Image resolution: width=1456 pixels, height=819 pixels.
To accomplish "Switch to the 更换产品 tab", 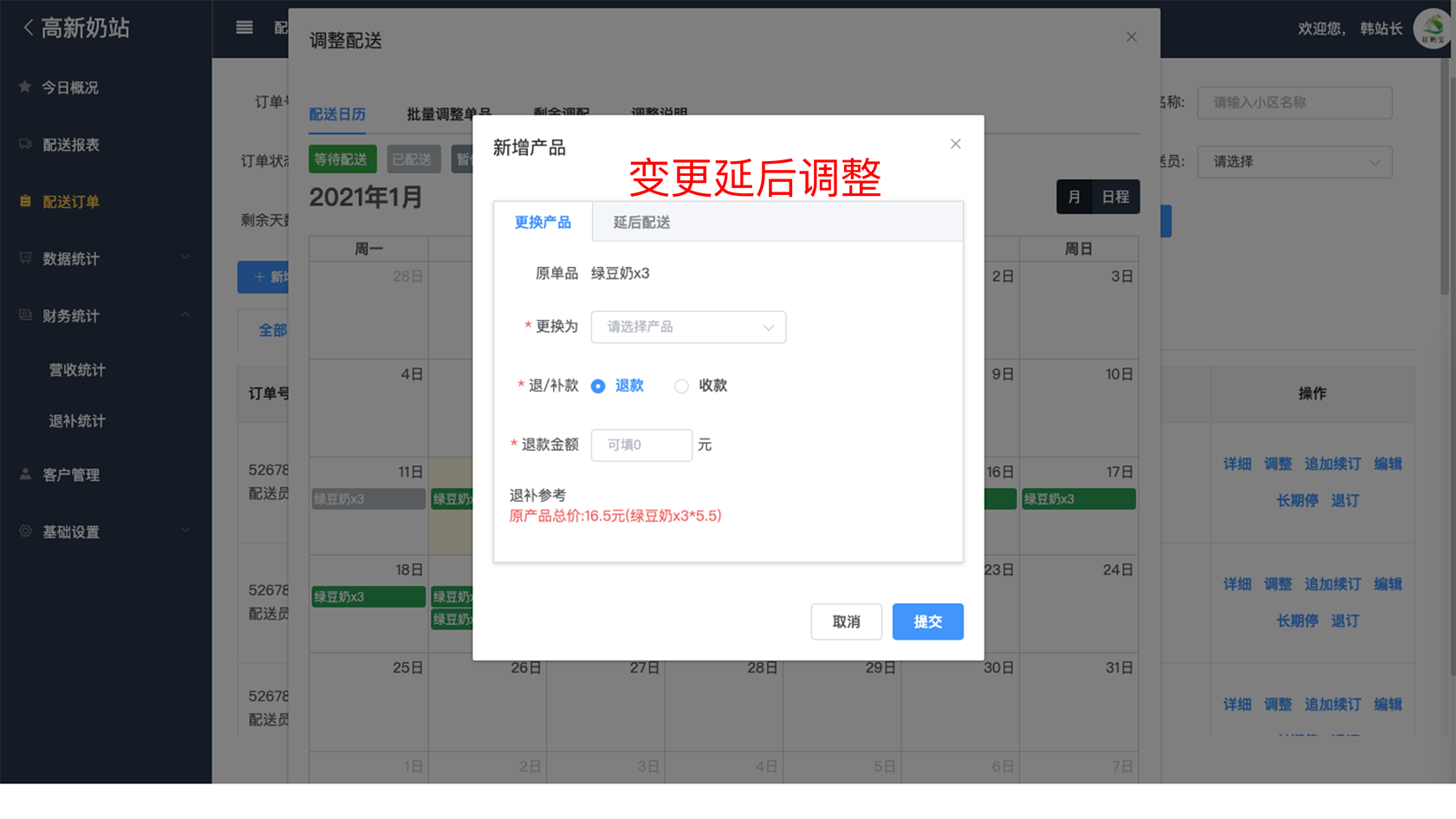I will pos(543,223).
